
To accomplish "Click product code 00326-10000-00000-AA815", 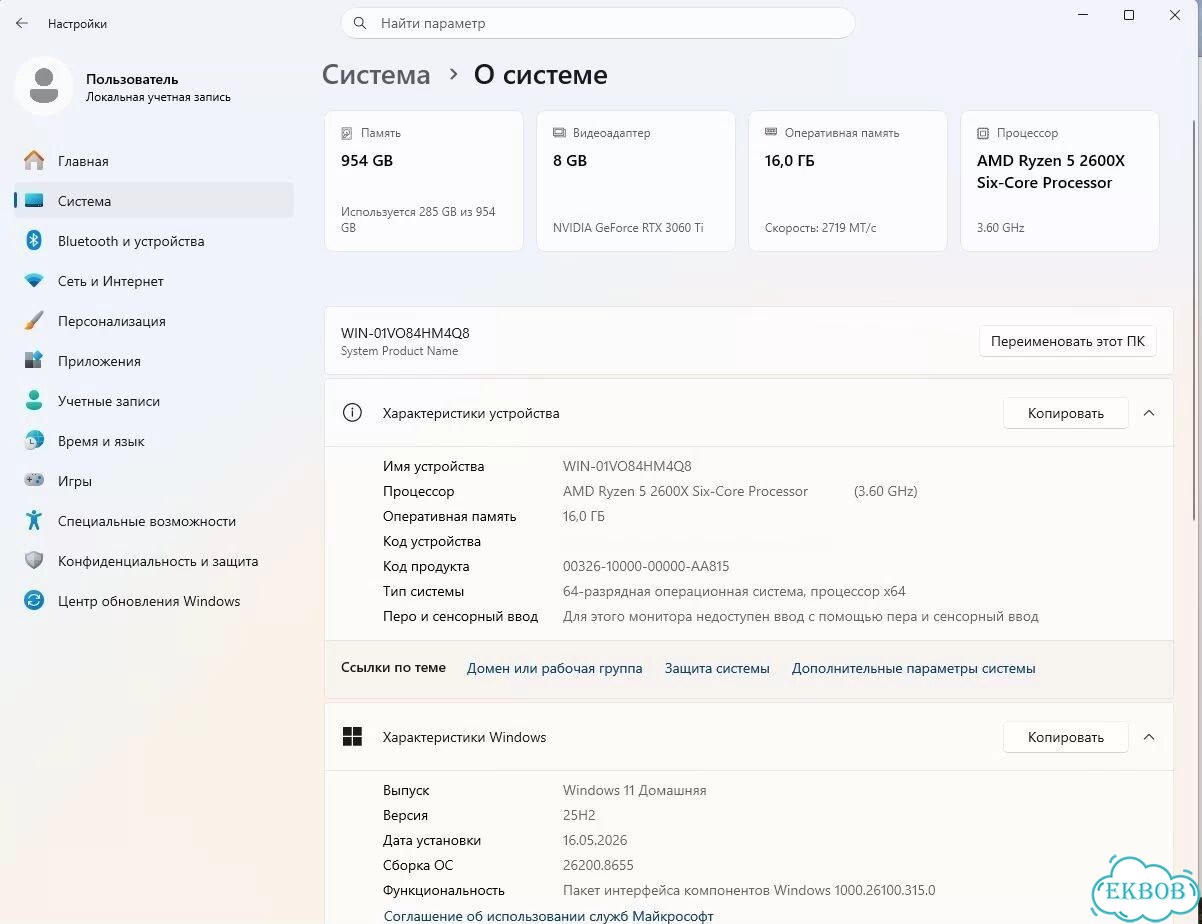I will click(646, 566).
